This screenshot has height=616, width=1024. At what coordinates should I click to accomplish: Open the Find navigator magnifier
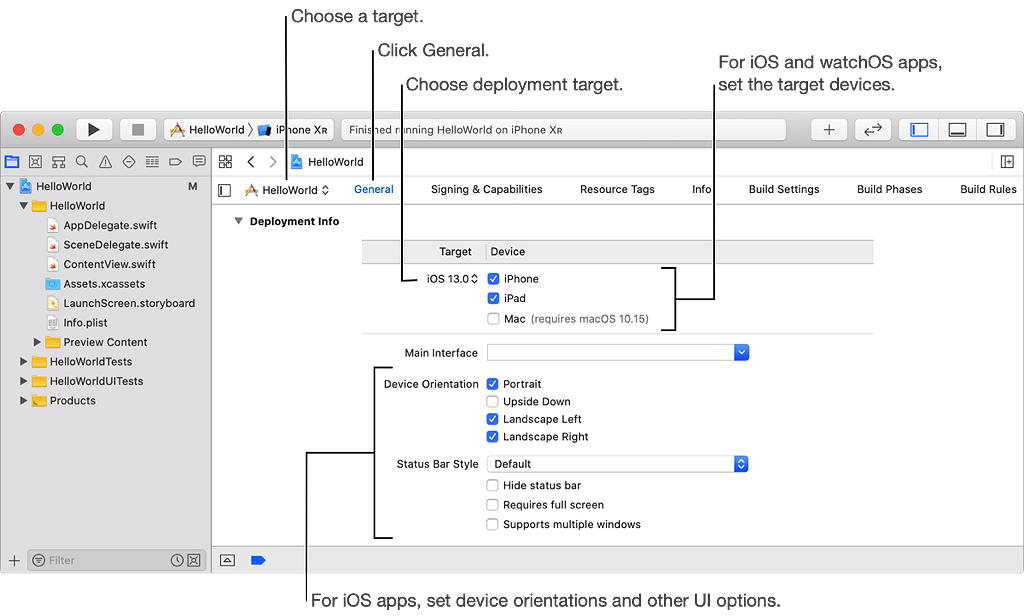click(82, 161)
